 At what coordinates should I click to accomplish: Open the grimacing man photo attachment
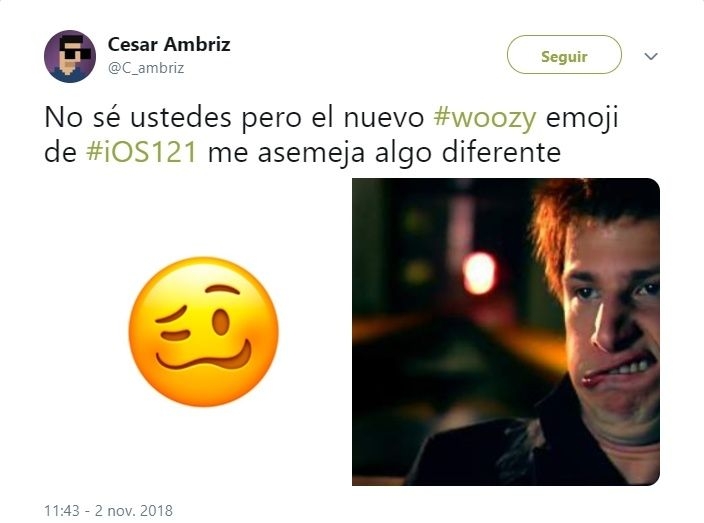tap(506, 332)
